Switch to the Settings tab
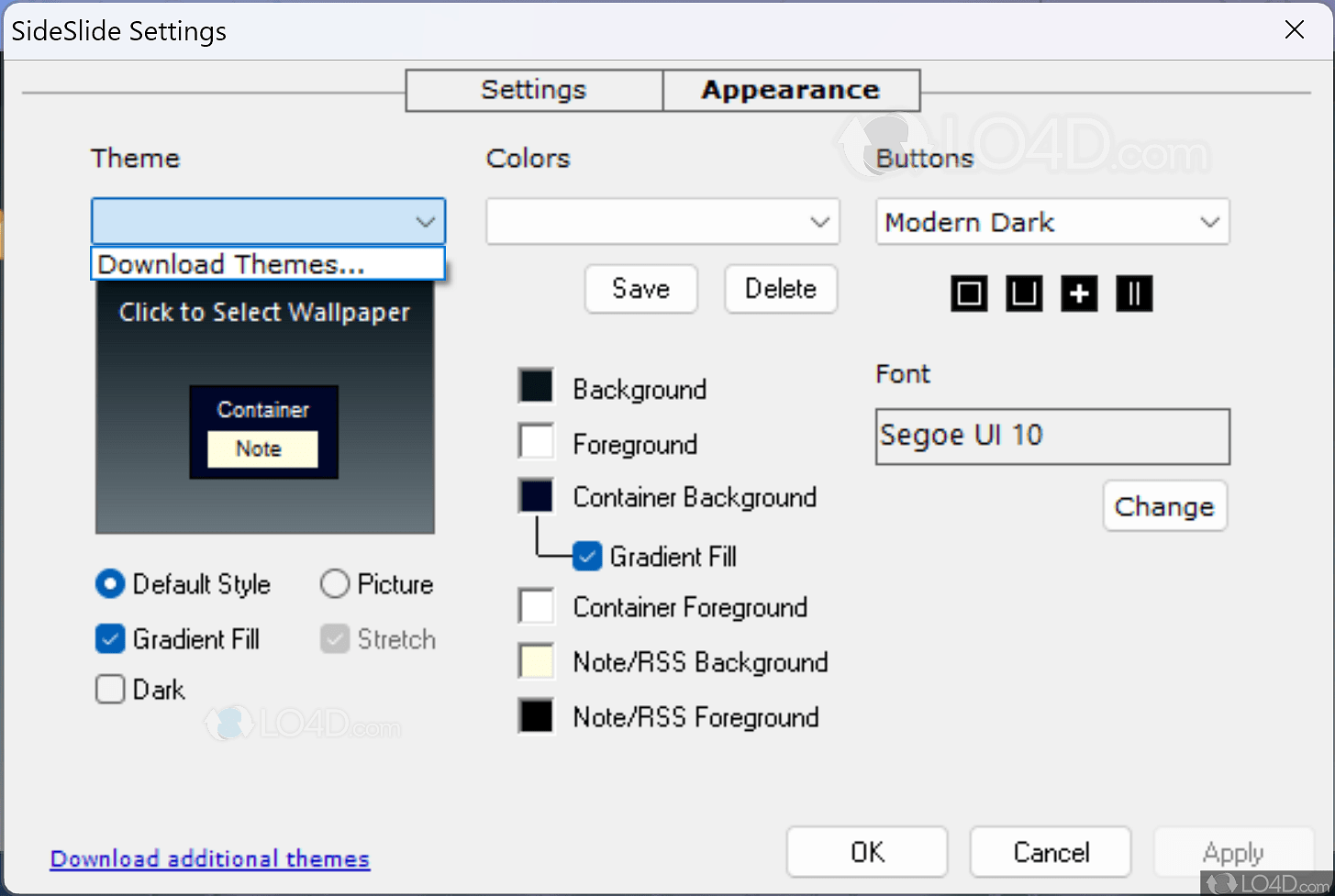1335x896 pixels. point(534,90)
